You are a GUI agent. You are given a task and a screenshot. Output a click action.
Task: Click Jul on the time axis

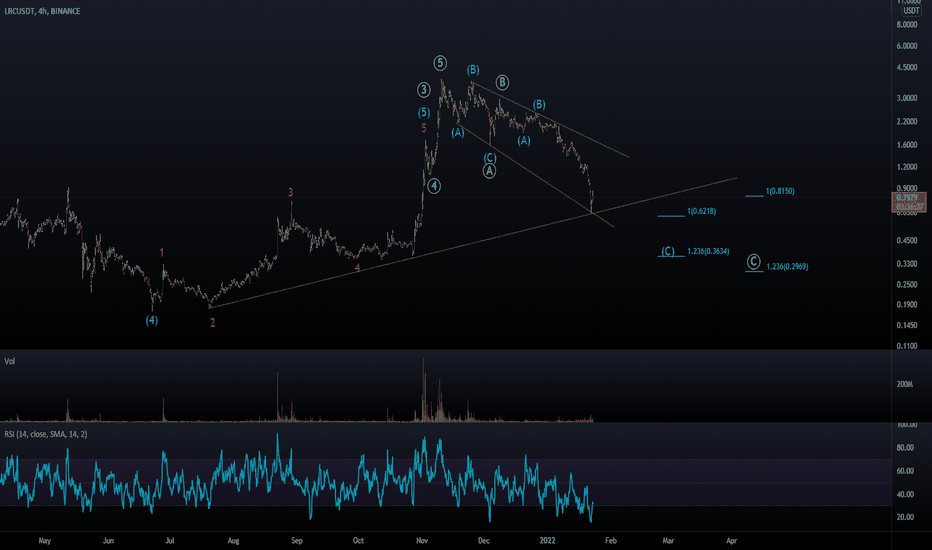(x=169, y=541)
